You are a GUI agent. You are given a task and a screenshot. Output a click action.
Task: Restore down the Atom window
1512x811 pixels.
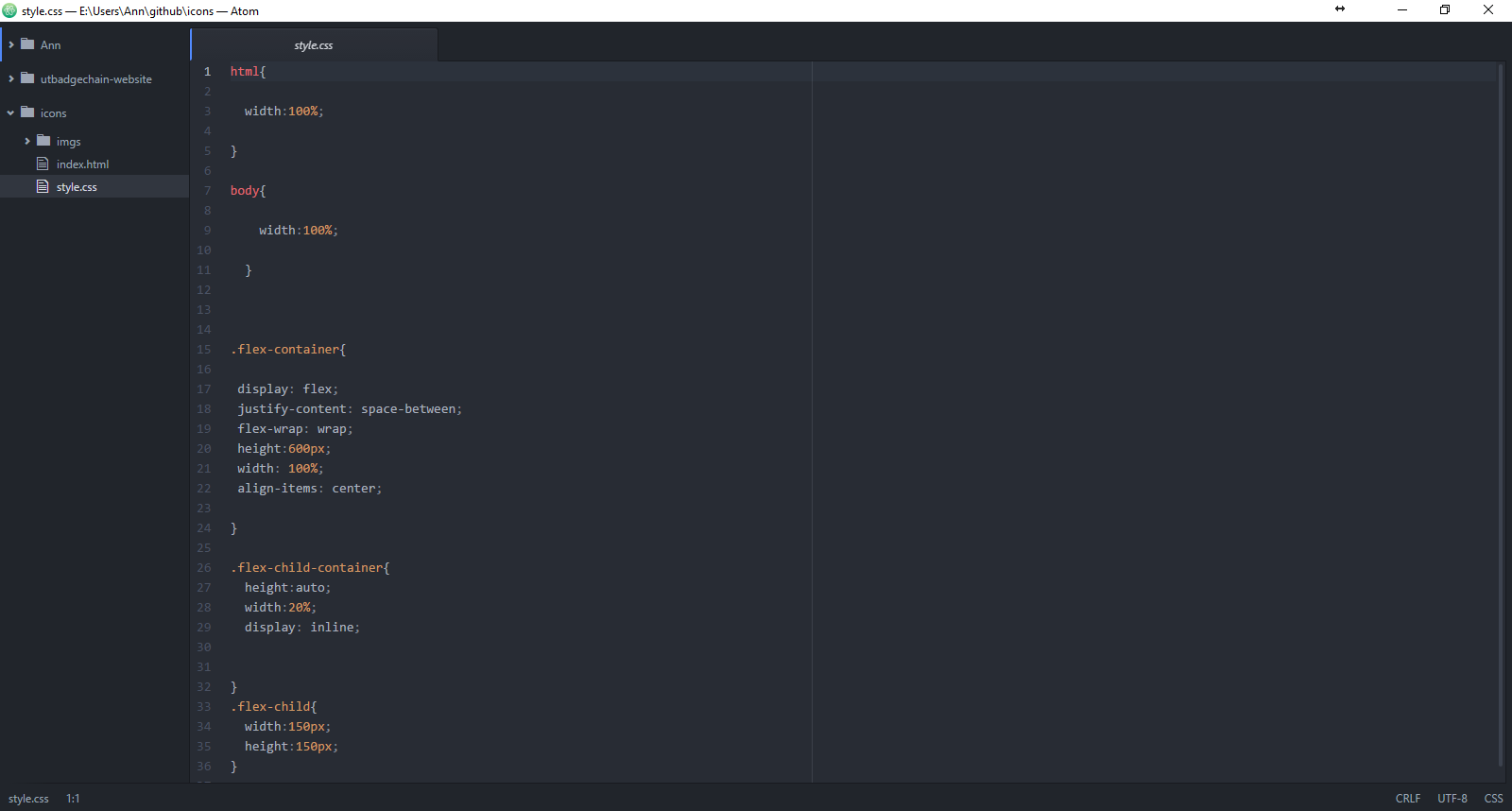pyautogui.click(x=1445, y=10)
